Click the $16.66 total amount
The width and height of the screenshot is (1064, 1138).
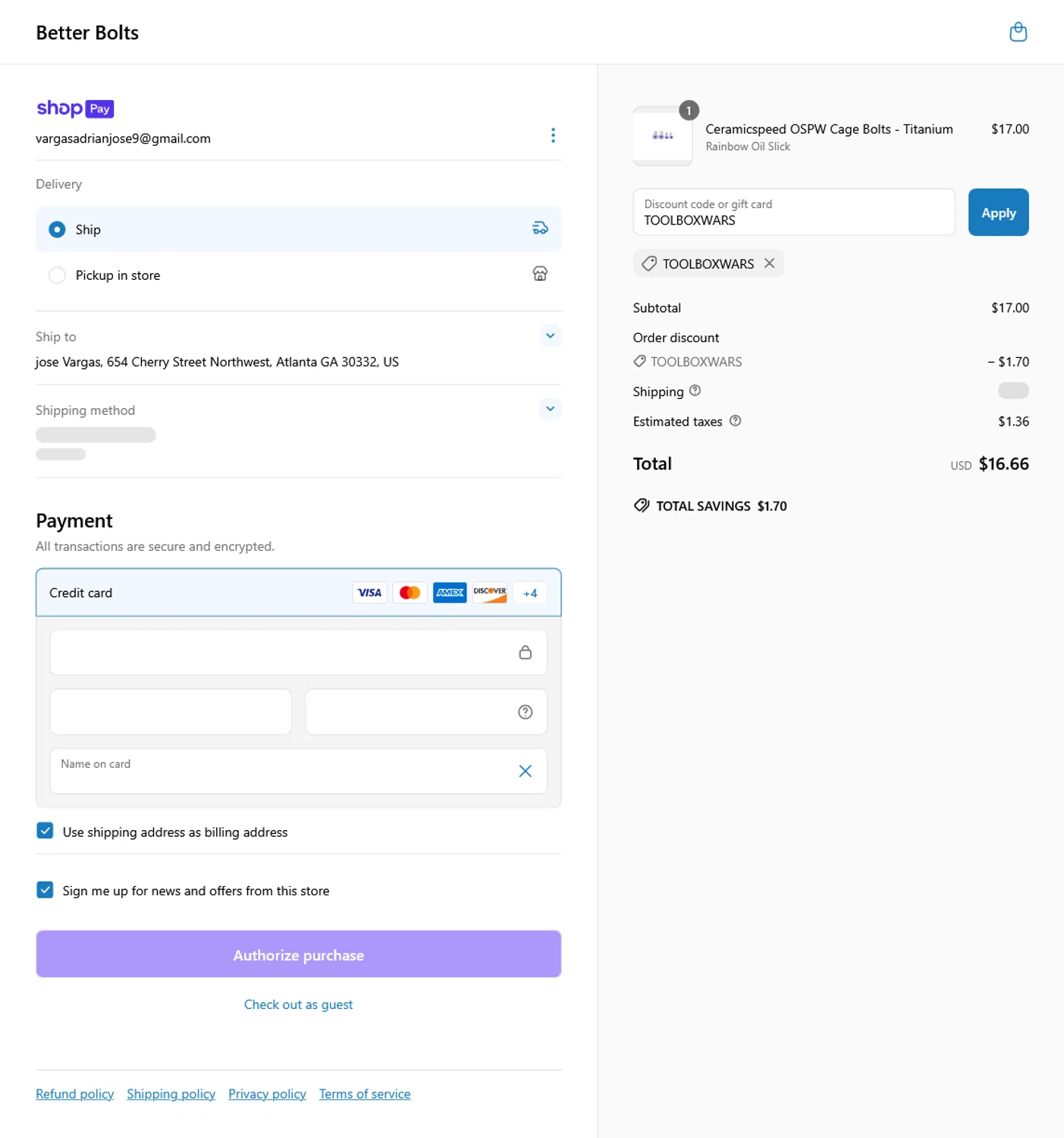pyautogui.click(x=1003, y=464)
